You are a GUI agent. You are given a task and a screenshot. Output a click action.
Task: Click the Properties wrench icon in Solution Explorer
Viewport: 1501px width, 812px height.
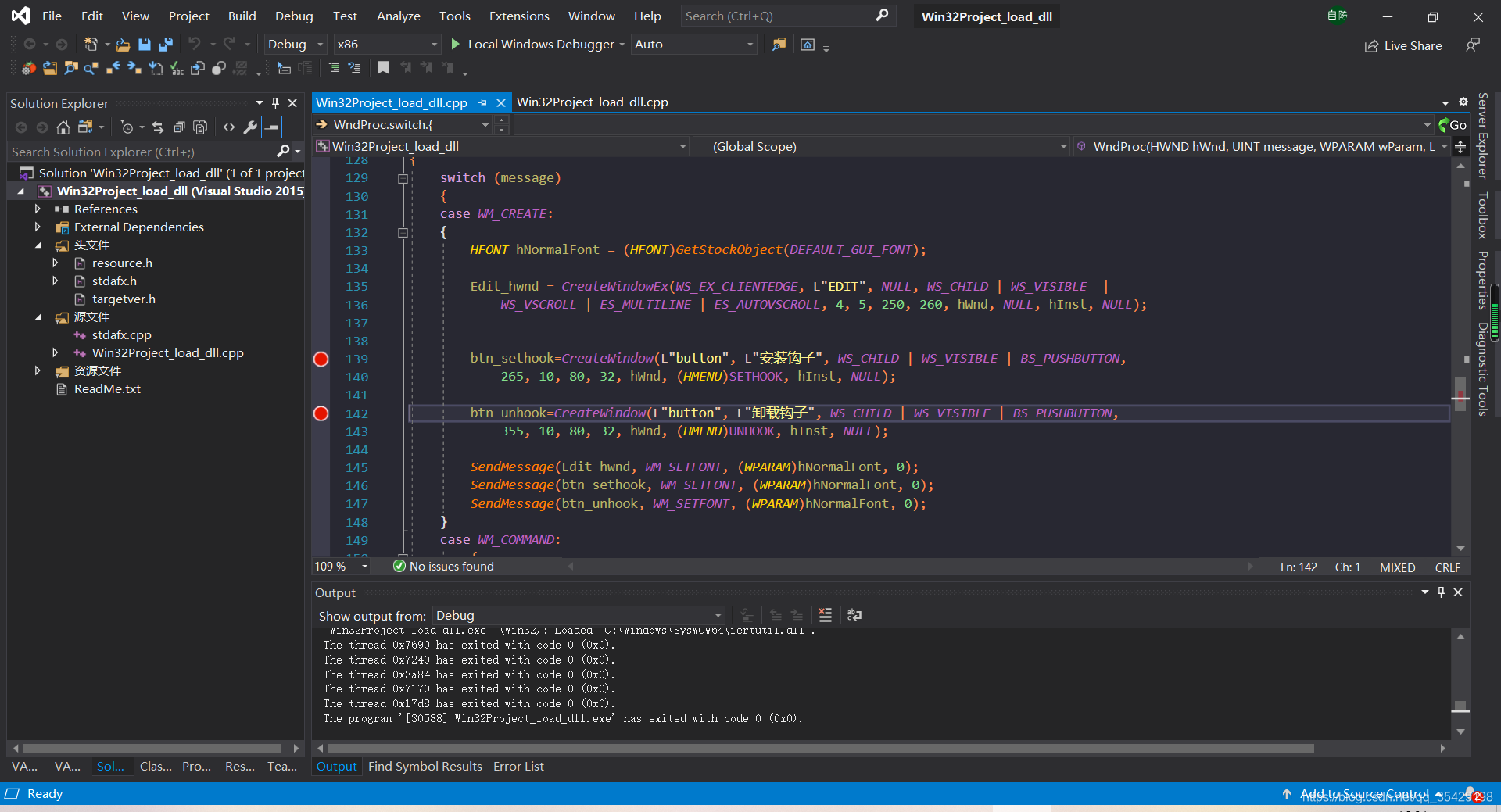(250, 127)
